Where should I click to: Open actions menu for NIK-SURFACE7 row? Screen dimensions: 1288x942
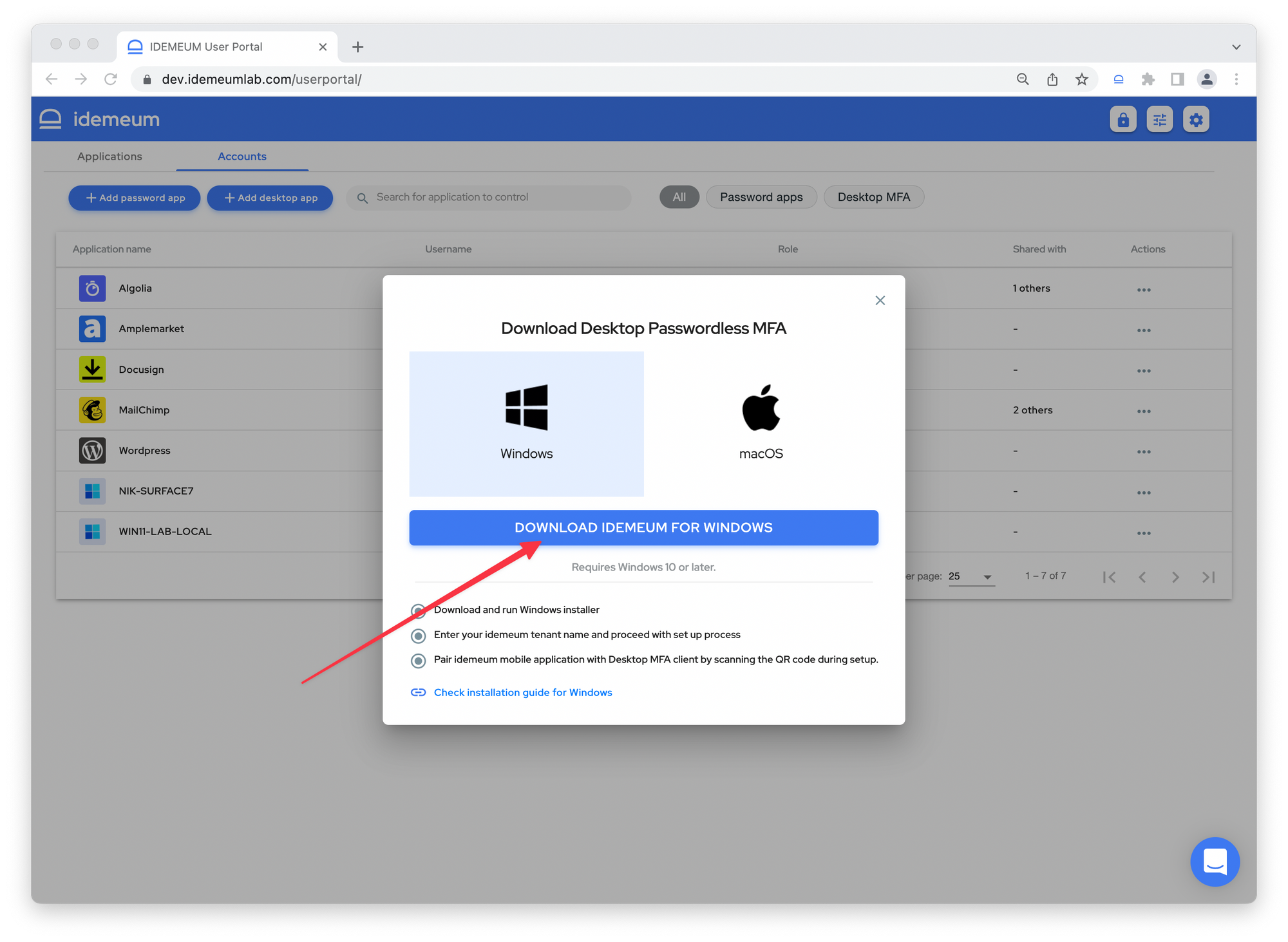tap(1144, 493)
